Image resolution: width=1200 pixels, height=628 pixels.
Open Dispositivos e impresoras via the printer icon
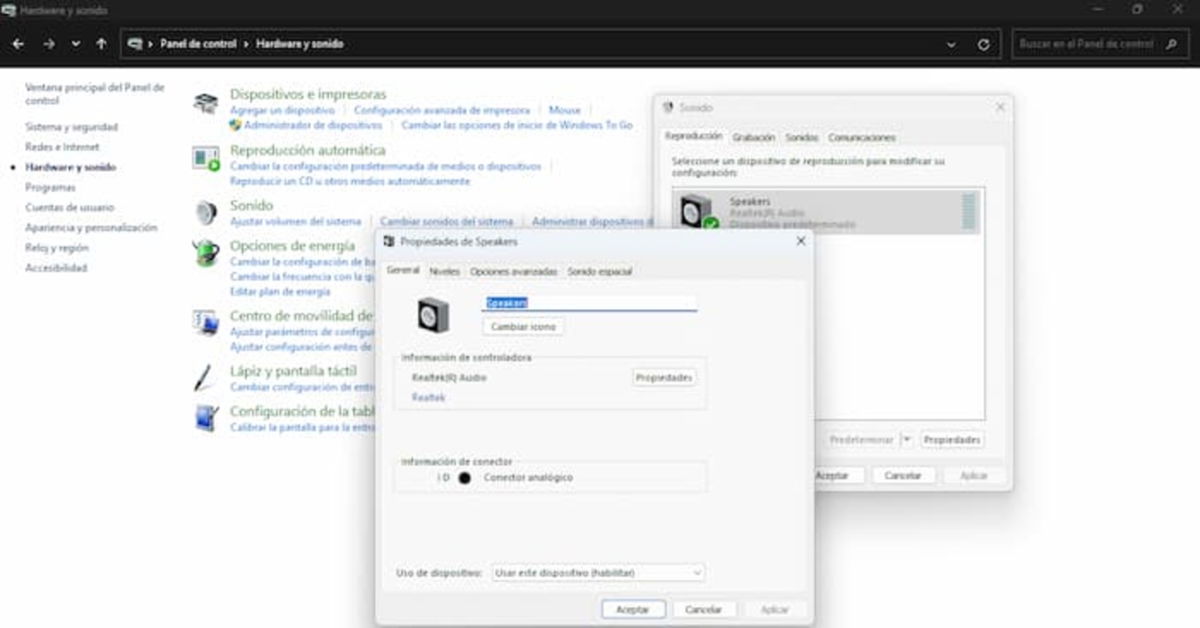pyautogui.click(x=205, y=100)
